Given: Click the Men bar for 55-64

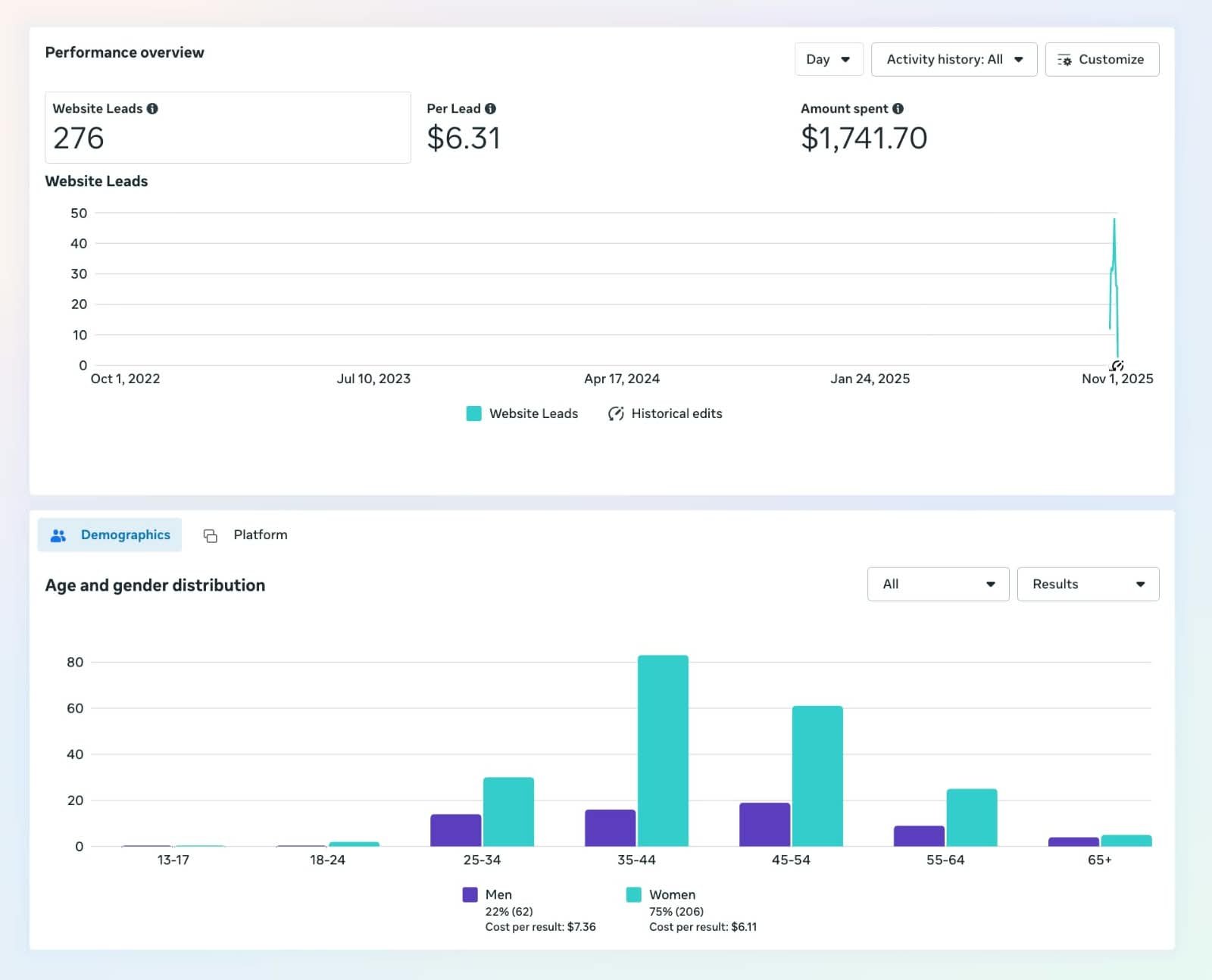Looking at the screenshot, I should (x=919, y=836).
